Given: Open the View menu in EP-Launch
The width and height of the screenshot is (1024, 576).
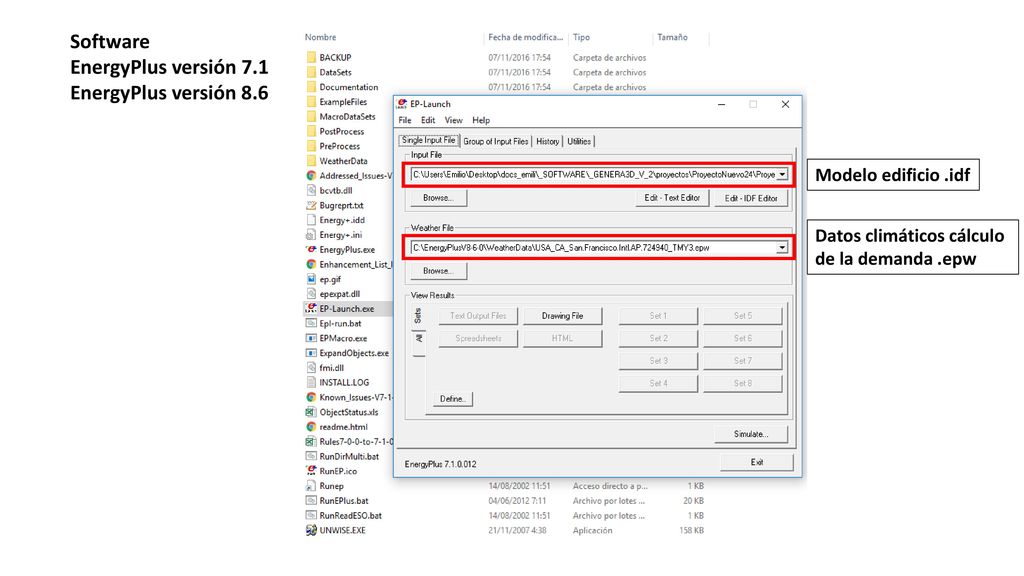Looking at the screenshot, I should click(453, 120).
